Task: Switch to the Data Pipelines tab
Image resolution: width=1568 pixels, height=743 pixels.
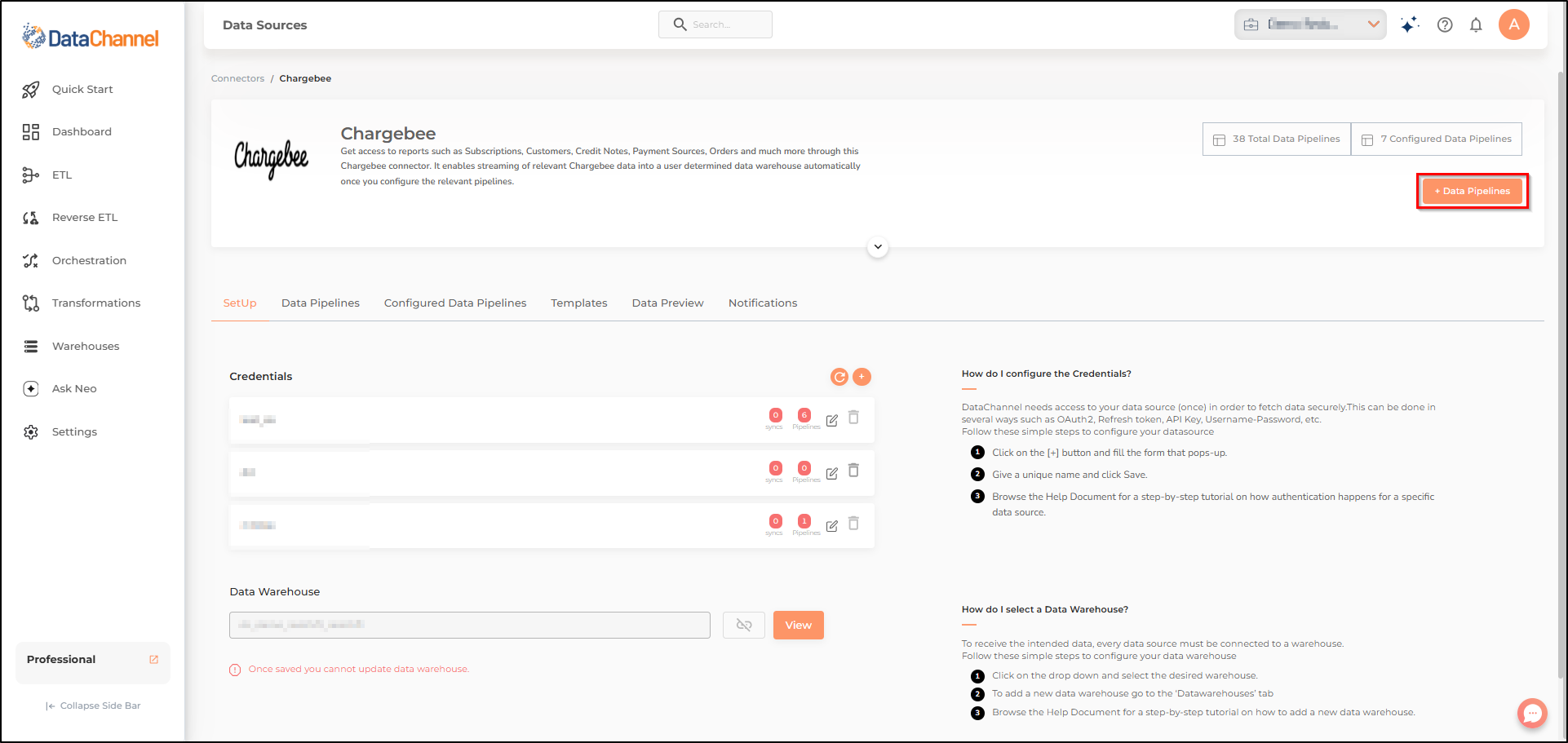Action: click(321, 303)
